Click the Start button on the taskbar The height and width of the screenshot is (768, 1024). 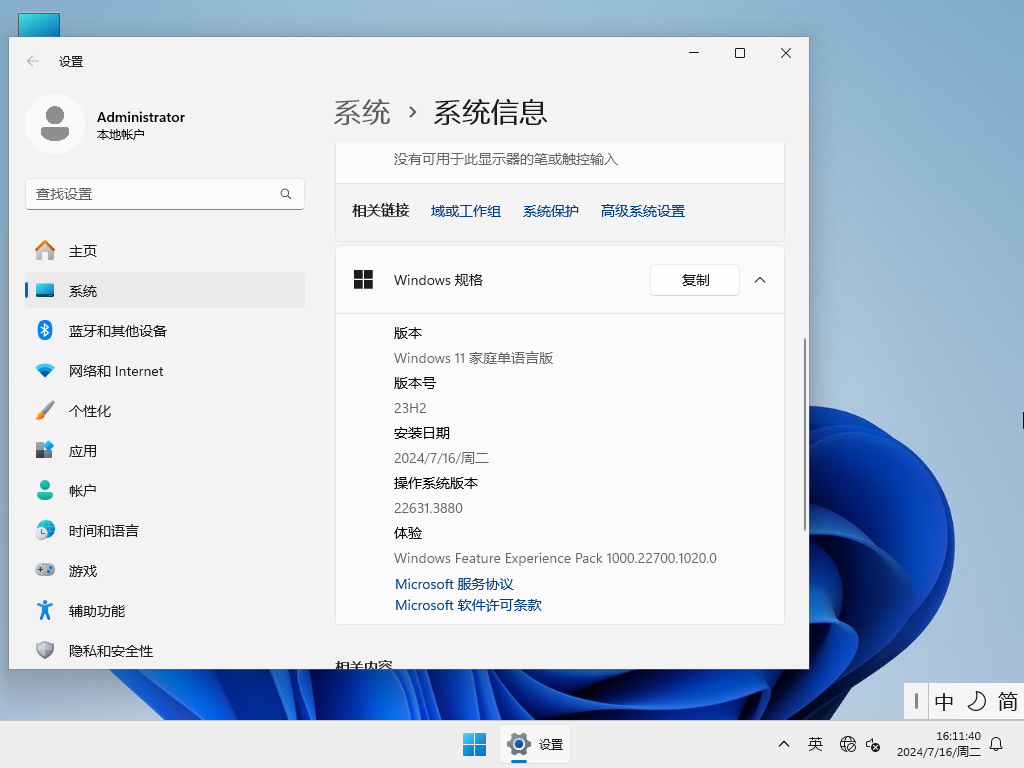[x=474, y=744]
